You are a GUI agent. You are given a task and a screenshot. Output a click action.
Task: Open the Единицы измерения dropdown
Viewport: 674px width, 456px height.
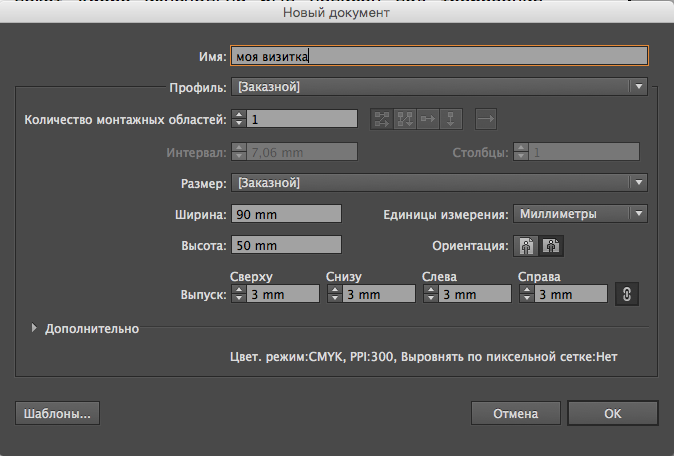tap(580, 214)
